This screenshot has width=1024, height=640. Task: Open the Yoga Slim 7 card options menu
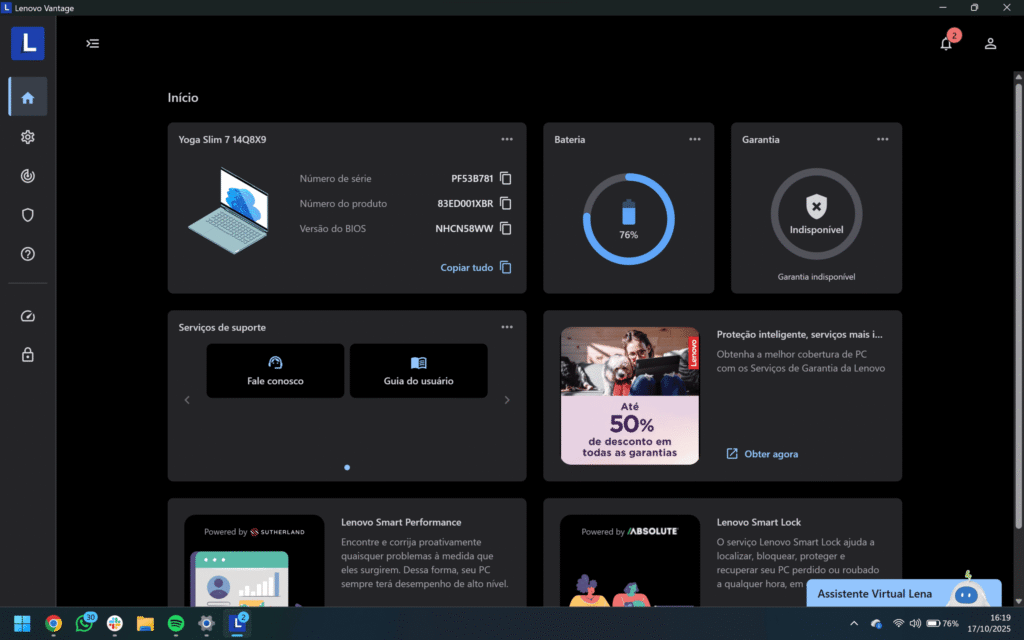pos(507,140)
